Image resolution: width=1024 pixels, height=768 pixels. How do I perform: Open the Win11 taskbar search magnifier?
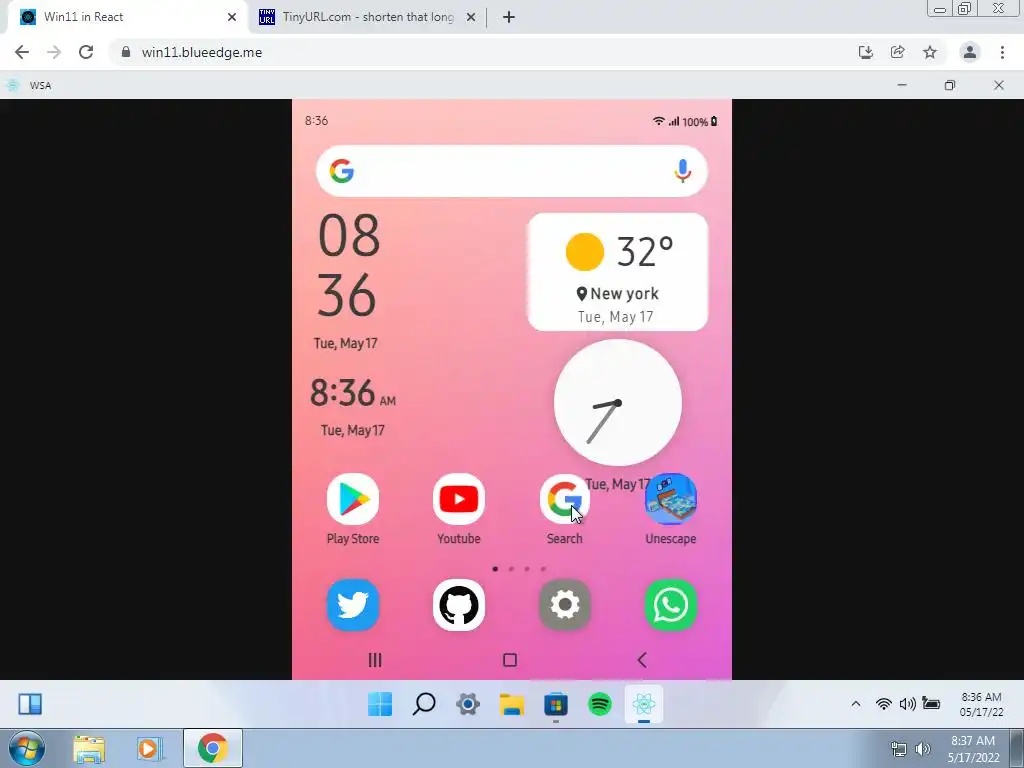click(x=424, y=704)
